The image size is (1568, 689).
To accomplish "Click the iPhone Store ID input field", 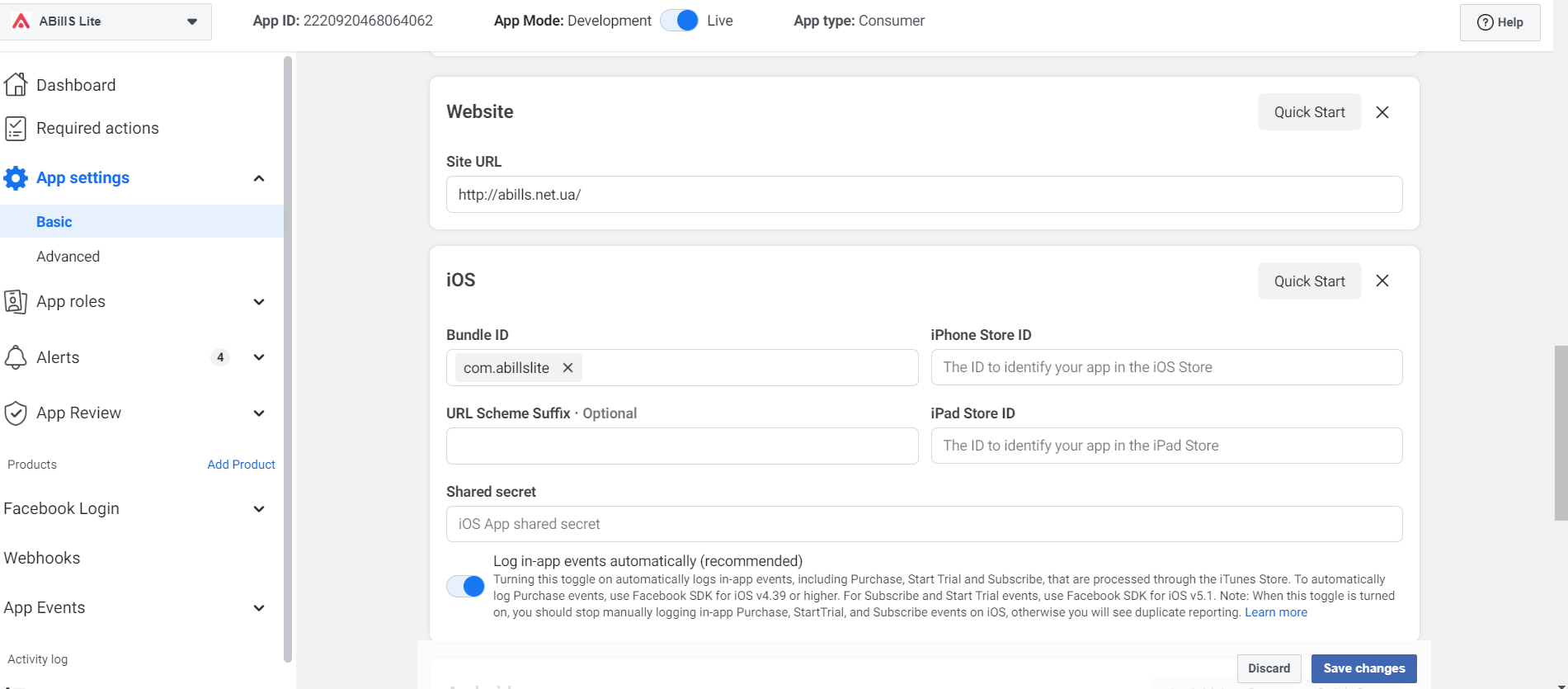I will click(x=1165, y=367).
